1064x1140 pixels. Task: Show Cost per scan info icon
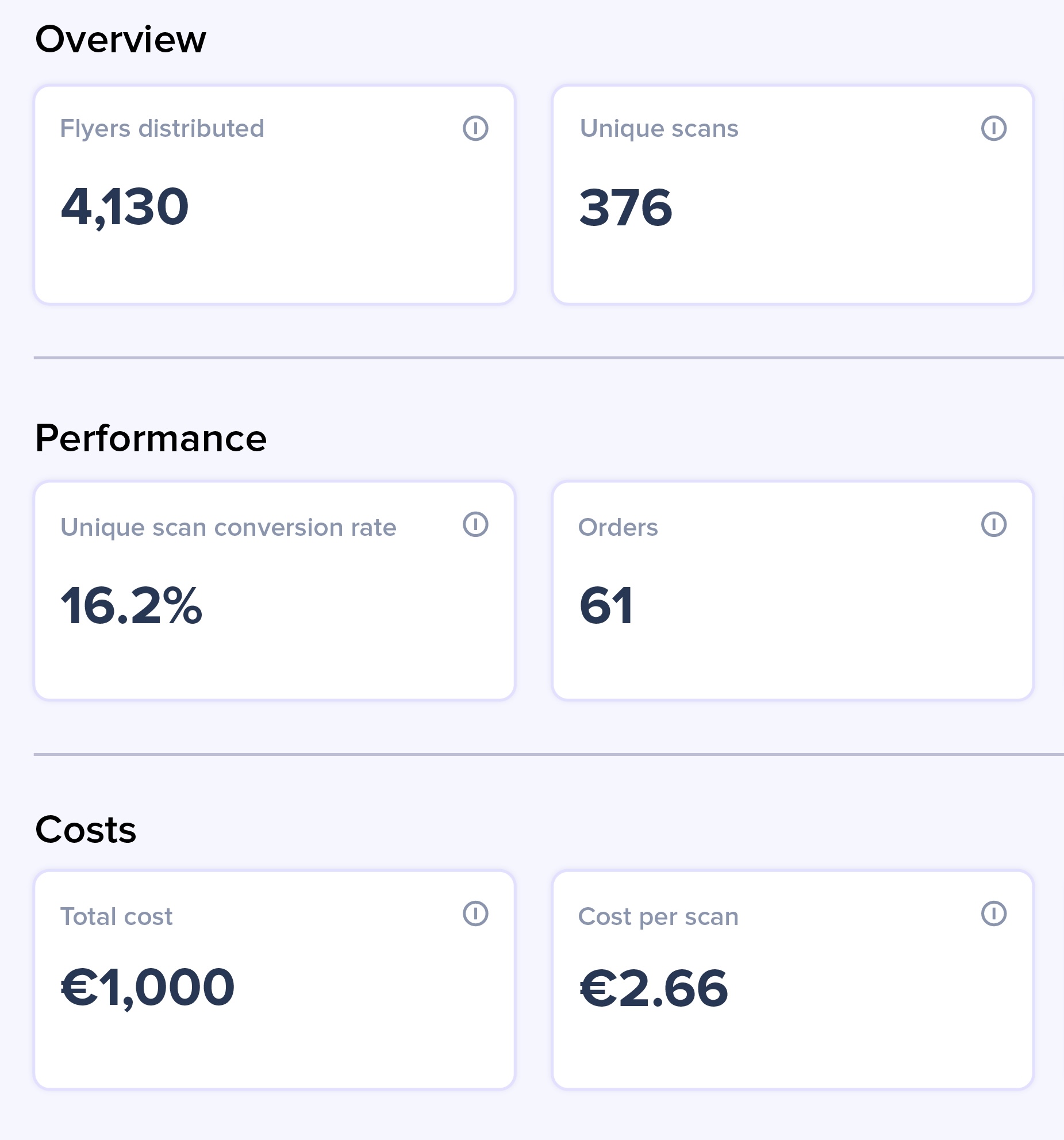click(993, 913)
